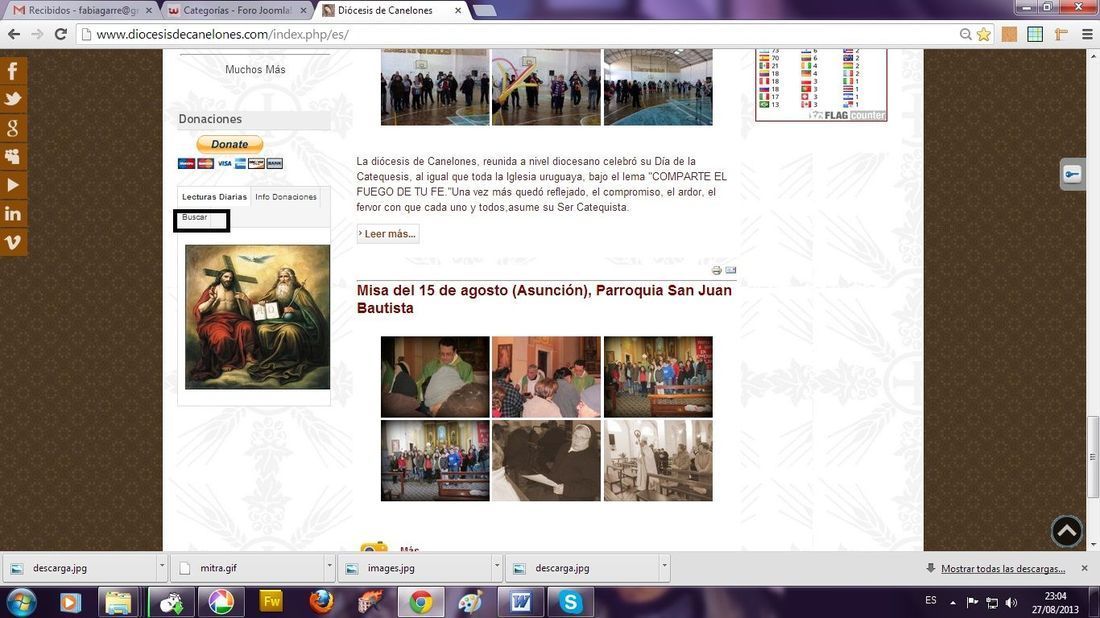Expand options for the mitra.gif download
The height and width of the screenshot is (618, 1100).
329,565
